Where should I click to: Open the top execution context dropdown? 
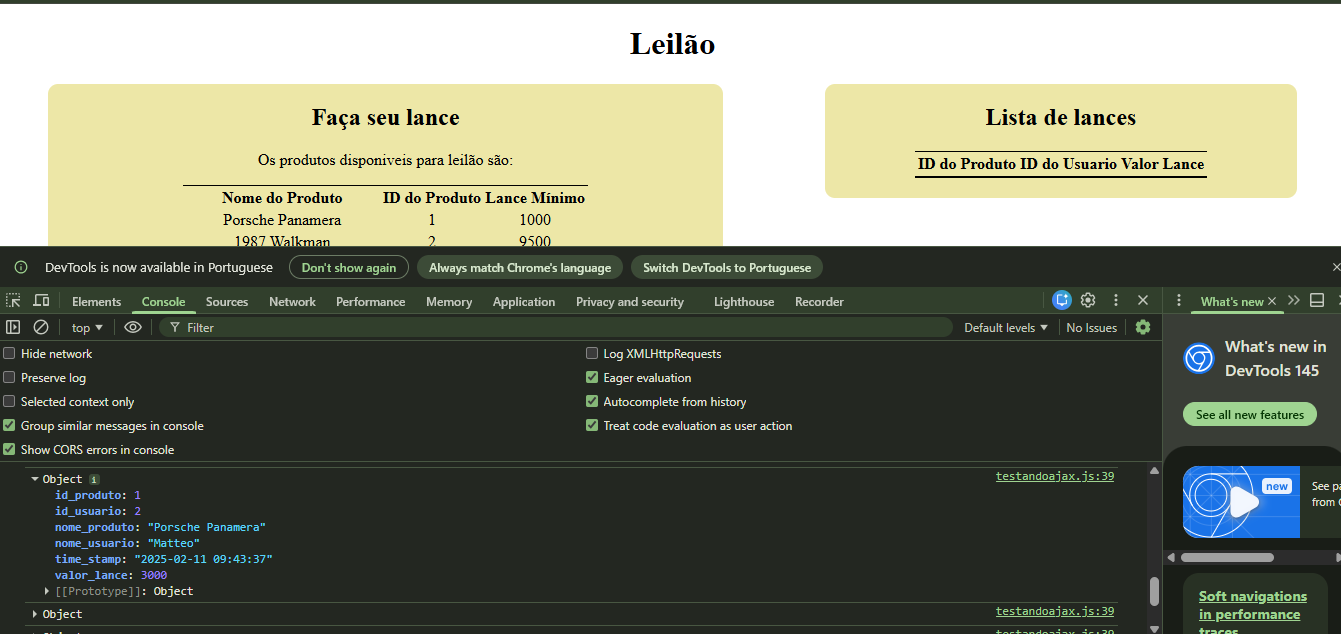coord(87,328)
